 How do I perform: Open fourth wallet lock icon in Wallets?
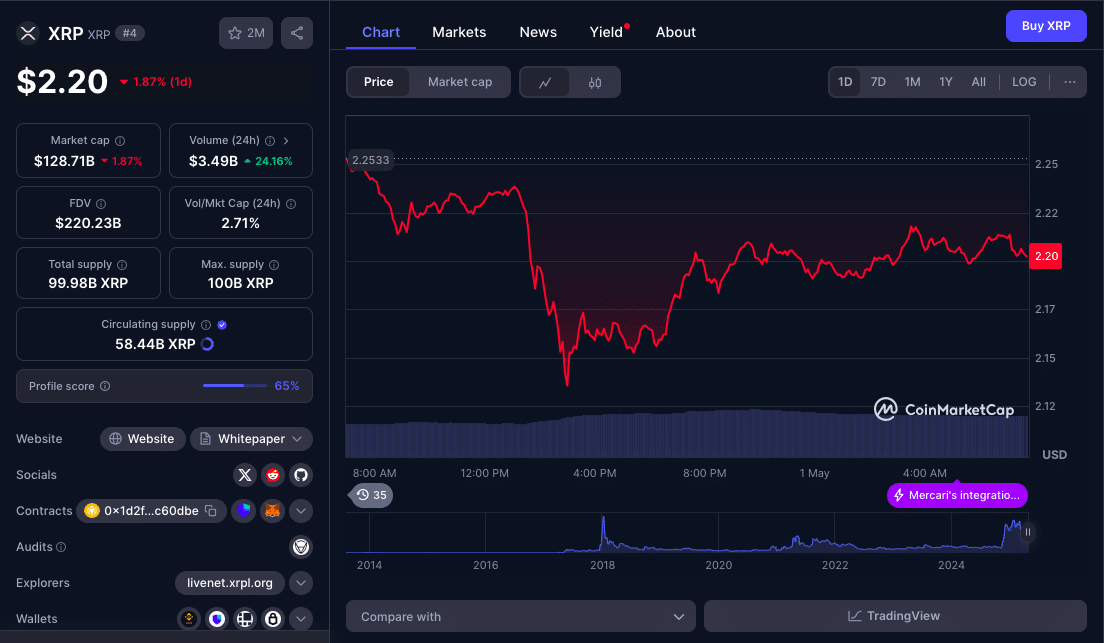click(x=272, y=618)
